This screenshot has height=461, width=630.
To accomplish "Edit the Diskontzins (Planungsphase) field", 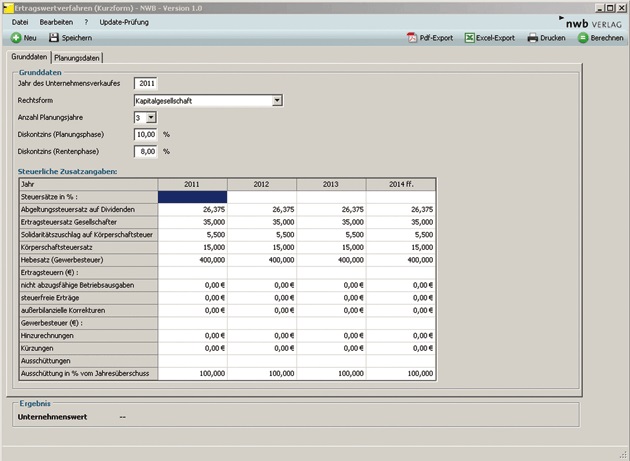I will (x=146, y=134).
